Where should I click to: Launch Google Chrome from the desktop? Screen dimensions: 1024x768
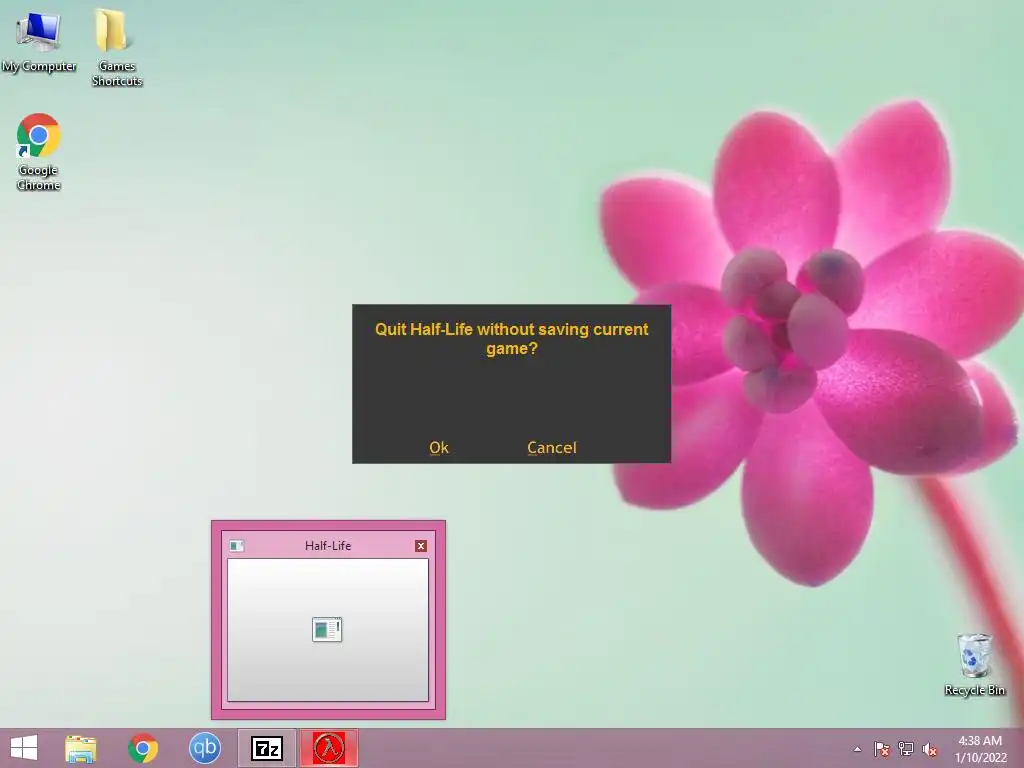[x=39, y=152]
